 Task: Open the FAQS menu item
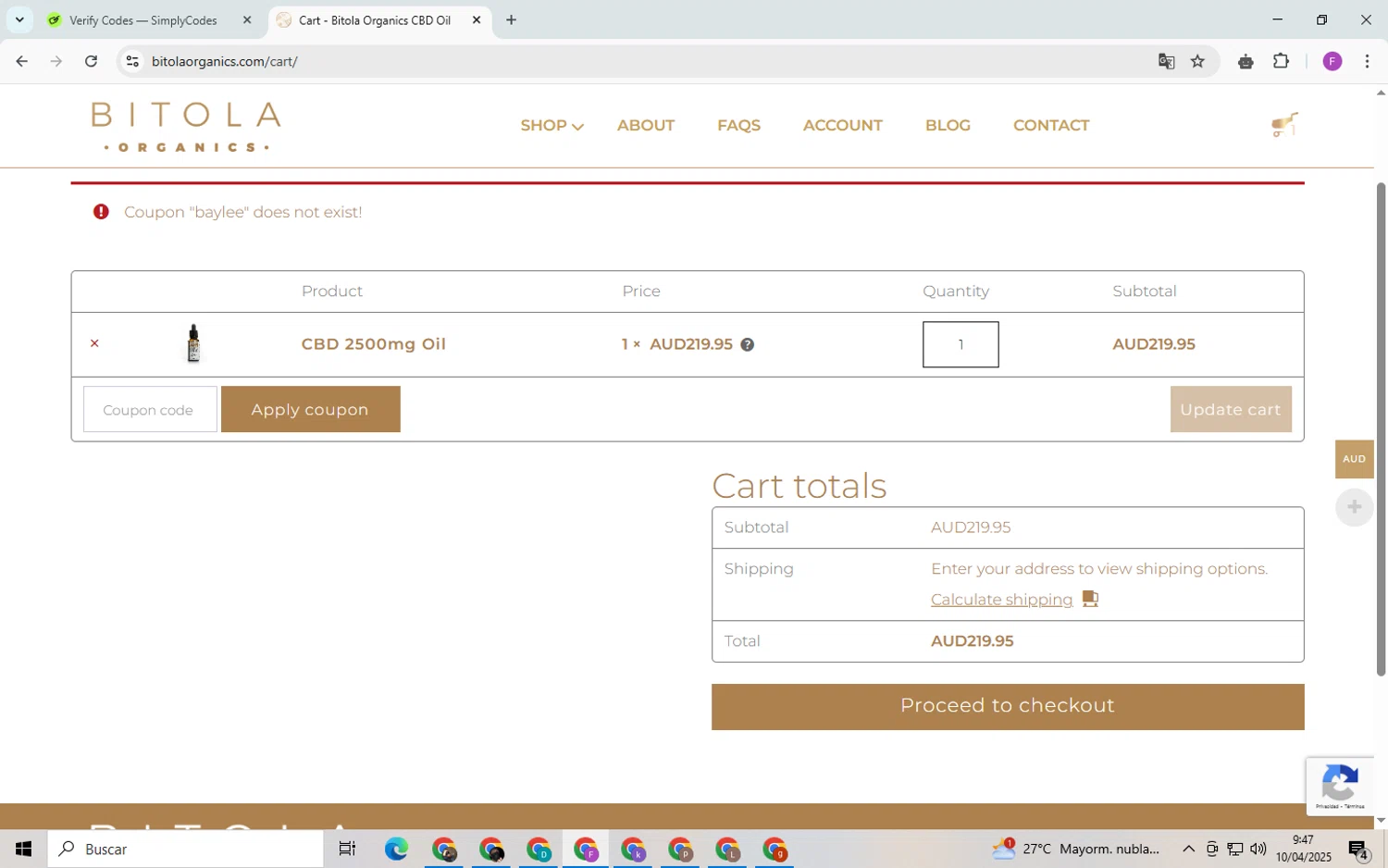tap(738, 126)
